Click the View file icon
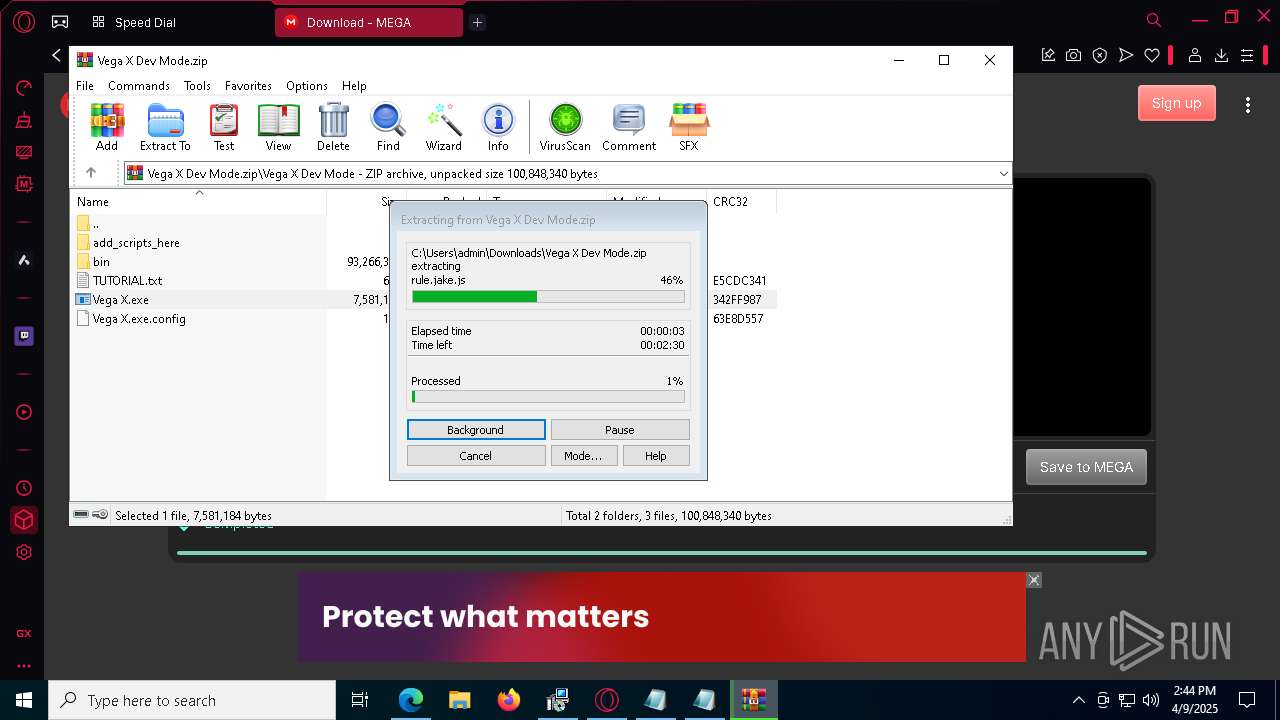The height and width of the screenshot is (720, 1280). point(278,127)
